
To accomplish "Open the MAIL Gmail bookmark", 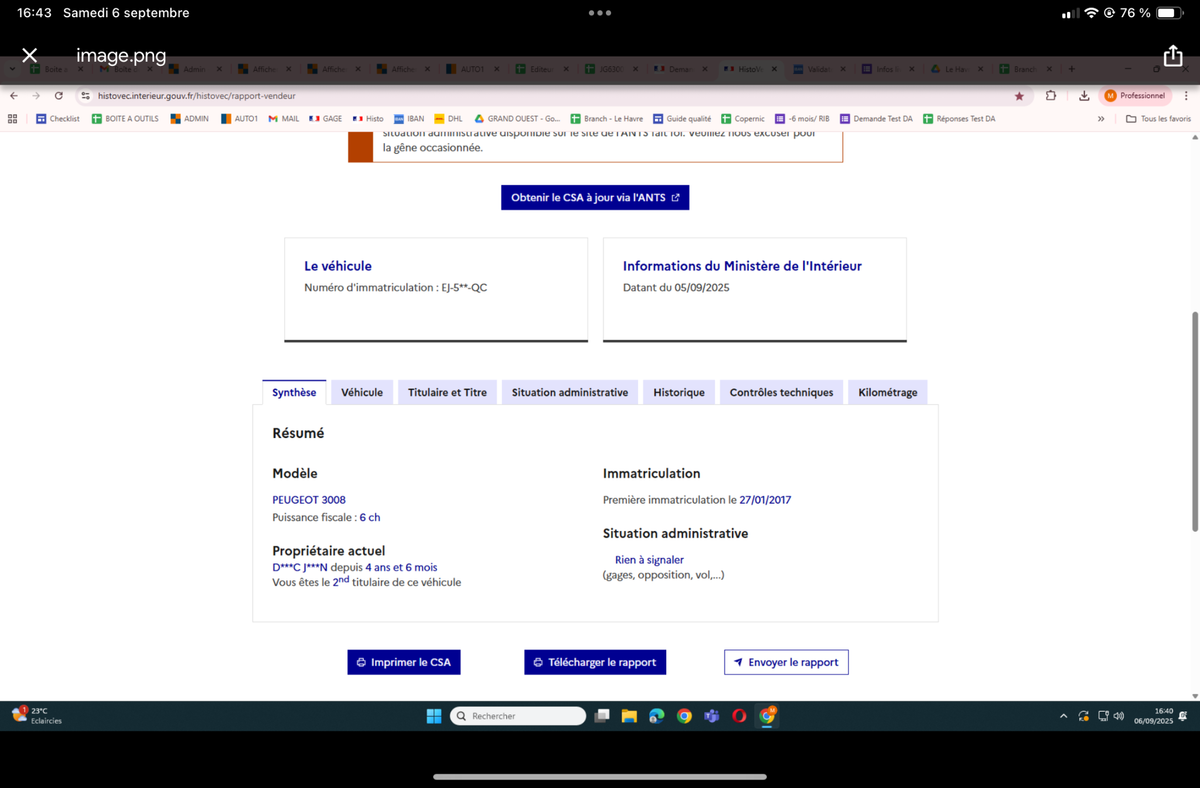I will coord(284,118).
